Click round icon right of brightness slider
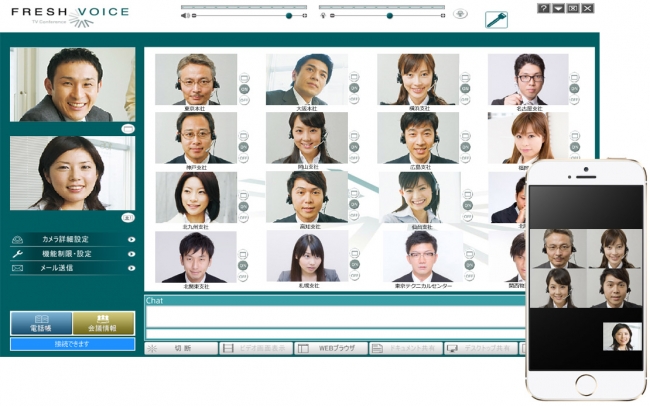This screenshot has height=406, width=650. [460, 14]
